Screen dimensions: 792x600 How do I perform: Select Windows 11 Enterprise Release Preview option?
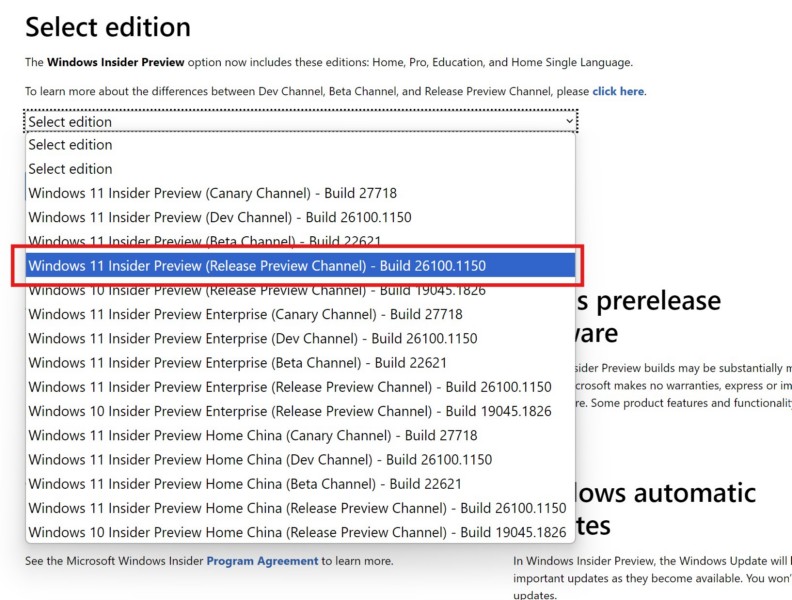click(290, 387)
